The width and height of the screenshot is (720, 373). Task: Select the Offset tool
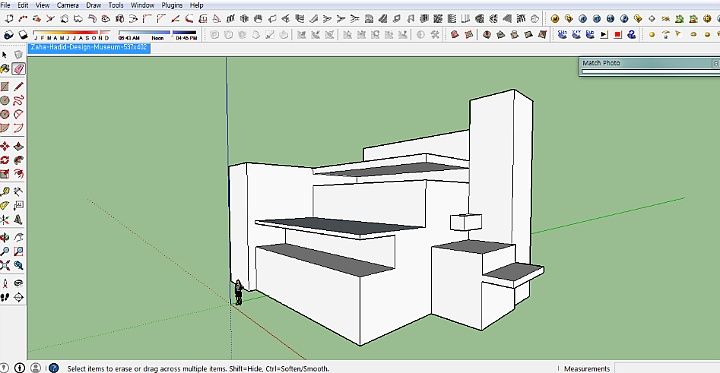18,174
